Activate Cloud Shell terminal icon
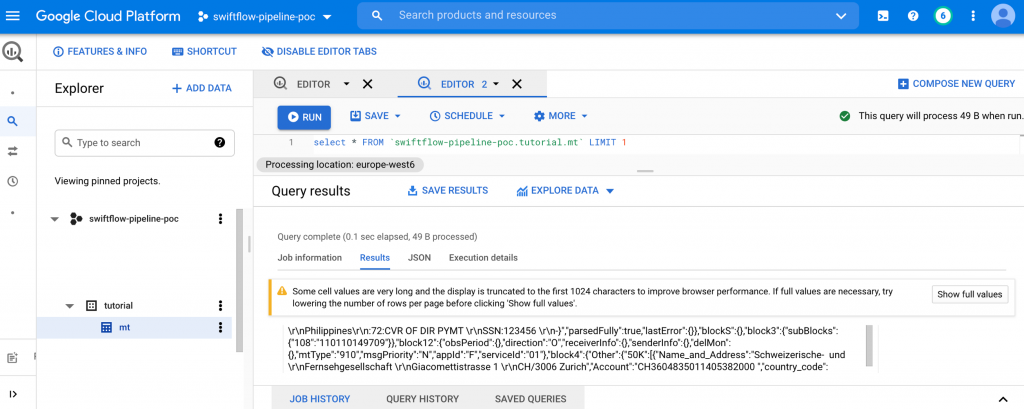Viewport: 1024px width, 409px height. point(883,16)
